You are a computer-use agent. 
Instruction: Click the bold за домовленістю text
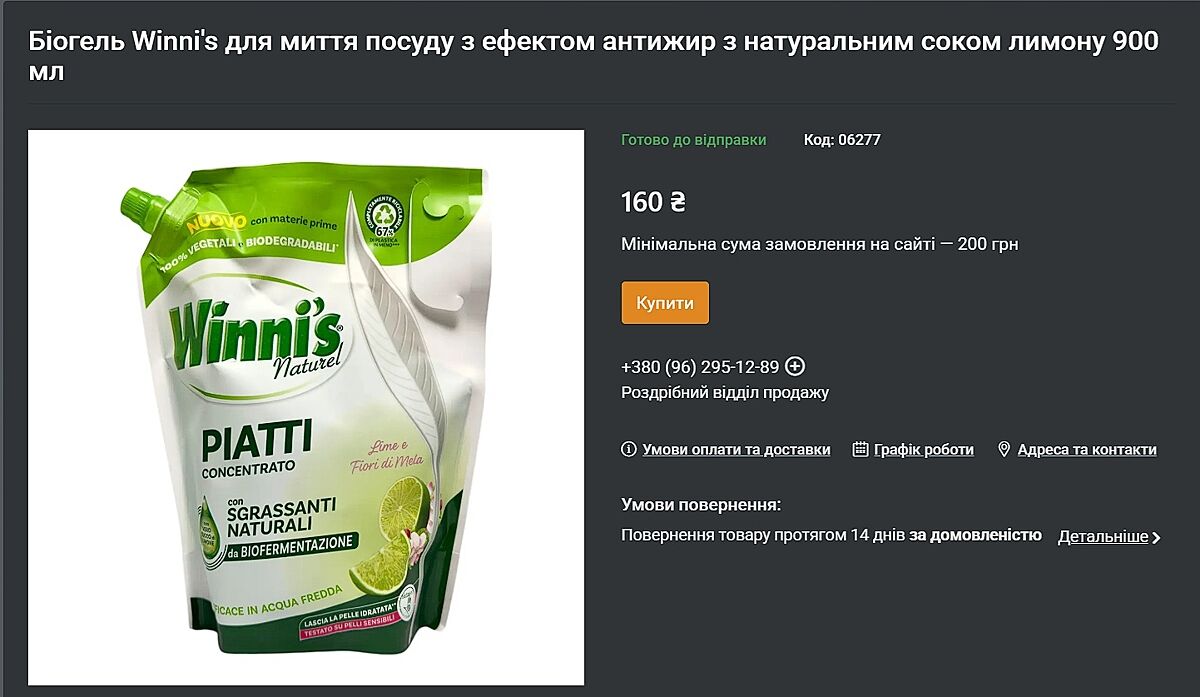[975, 536]
